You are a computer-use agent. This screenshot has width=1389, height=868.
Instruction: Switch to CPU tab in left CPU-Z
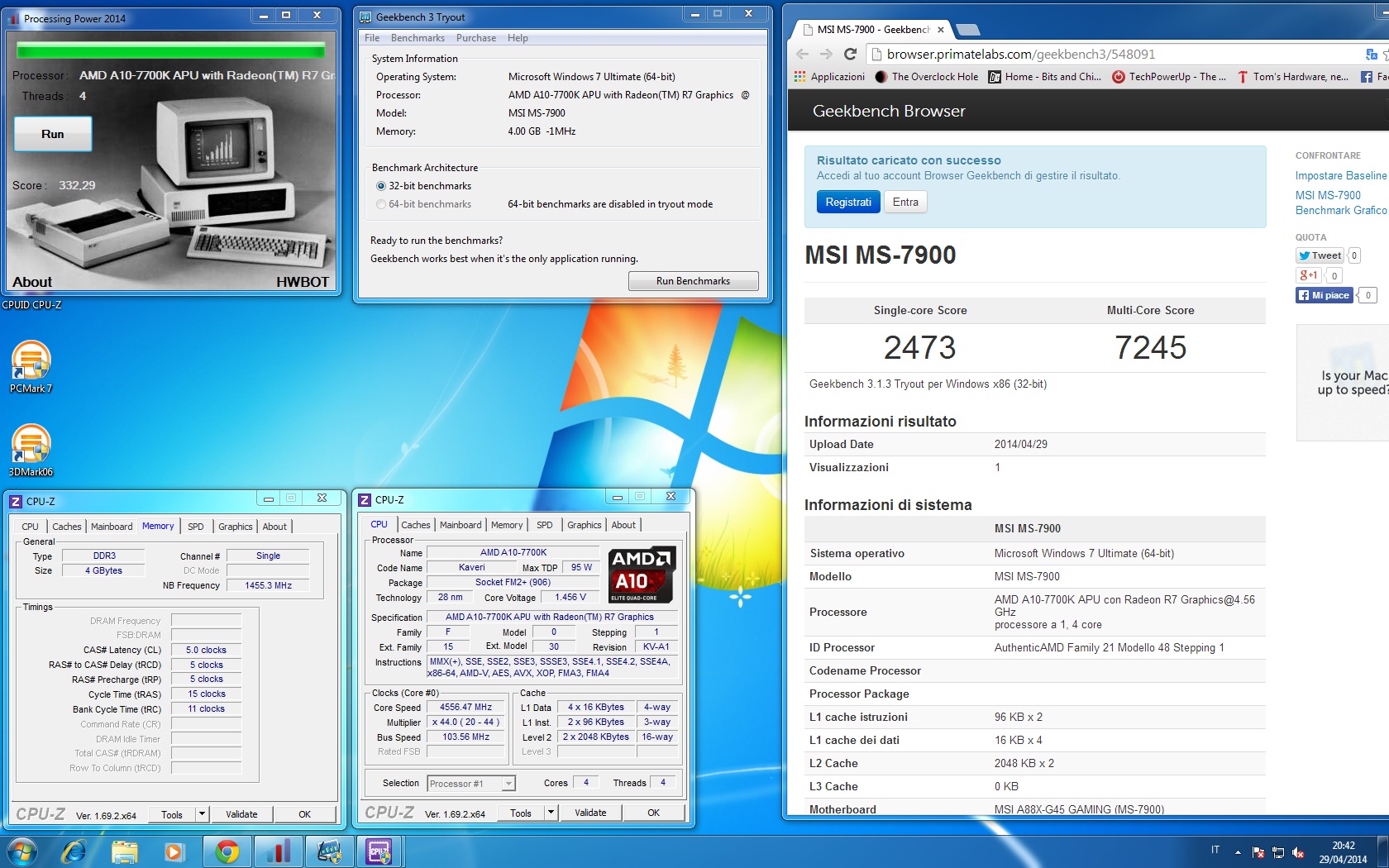30,527
